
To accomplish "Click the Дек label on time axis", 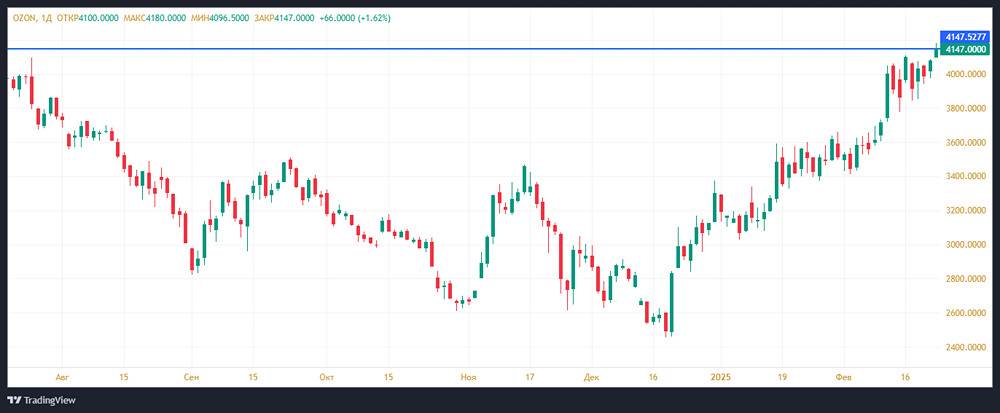I will (592, 377).
